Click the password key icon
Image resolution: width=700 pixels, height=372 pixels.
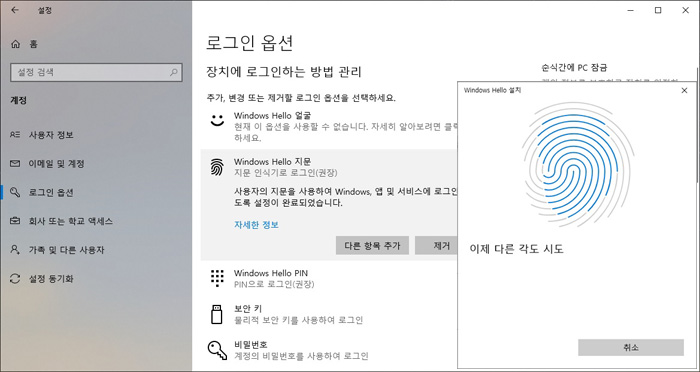point(217,350)
